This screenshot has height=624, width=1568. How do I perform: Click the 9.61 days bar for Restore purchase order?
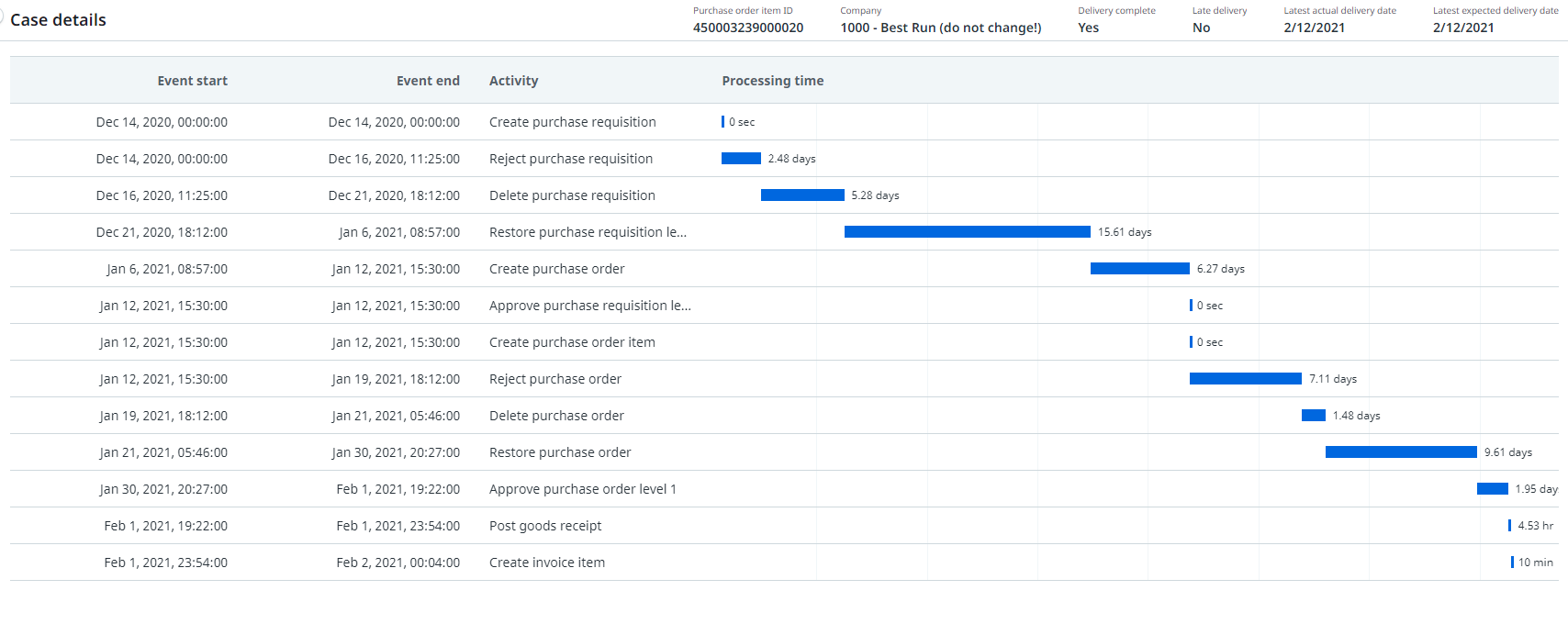tap(1400, 451)
